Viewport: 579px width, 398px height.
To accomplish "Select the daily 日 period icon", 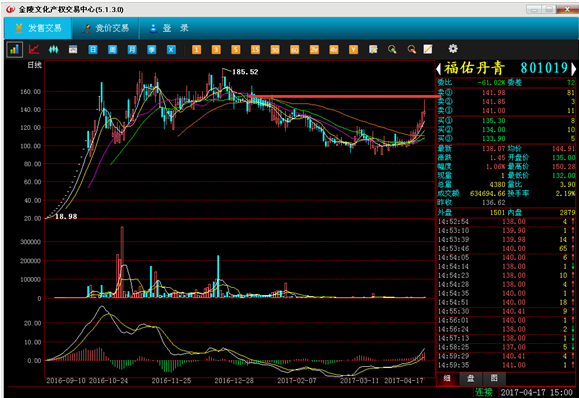I will (93, 49).
